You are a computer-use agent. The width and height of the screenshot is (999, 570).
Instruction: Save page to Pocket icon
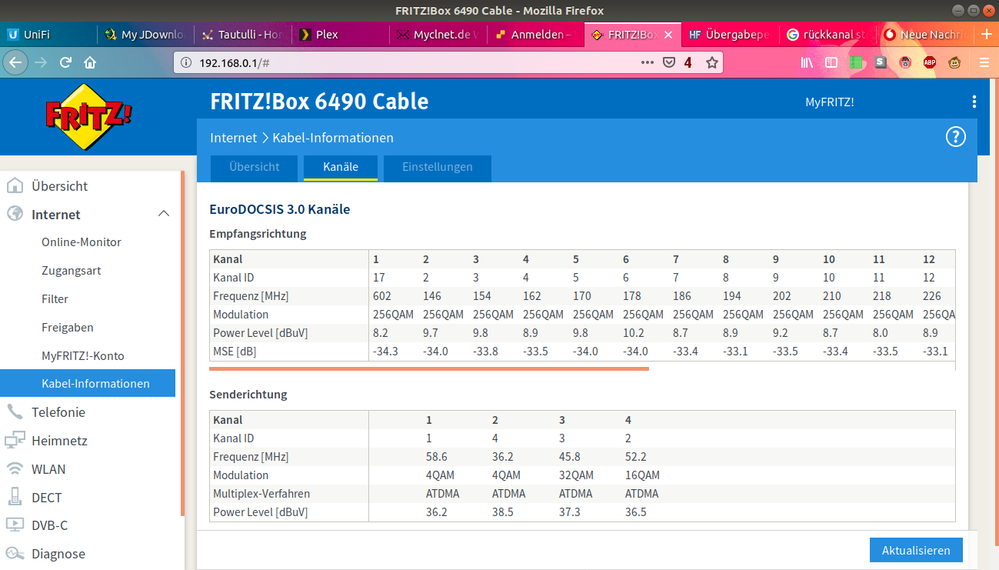[669, 62]
